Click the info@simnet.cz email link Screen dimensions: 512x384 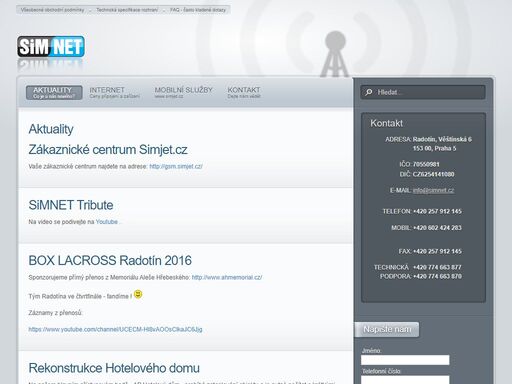433,190
